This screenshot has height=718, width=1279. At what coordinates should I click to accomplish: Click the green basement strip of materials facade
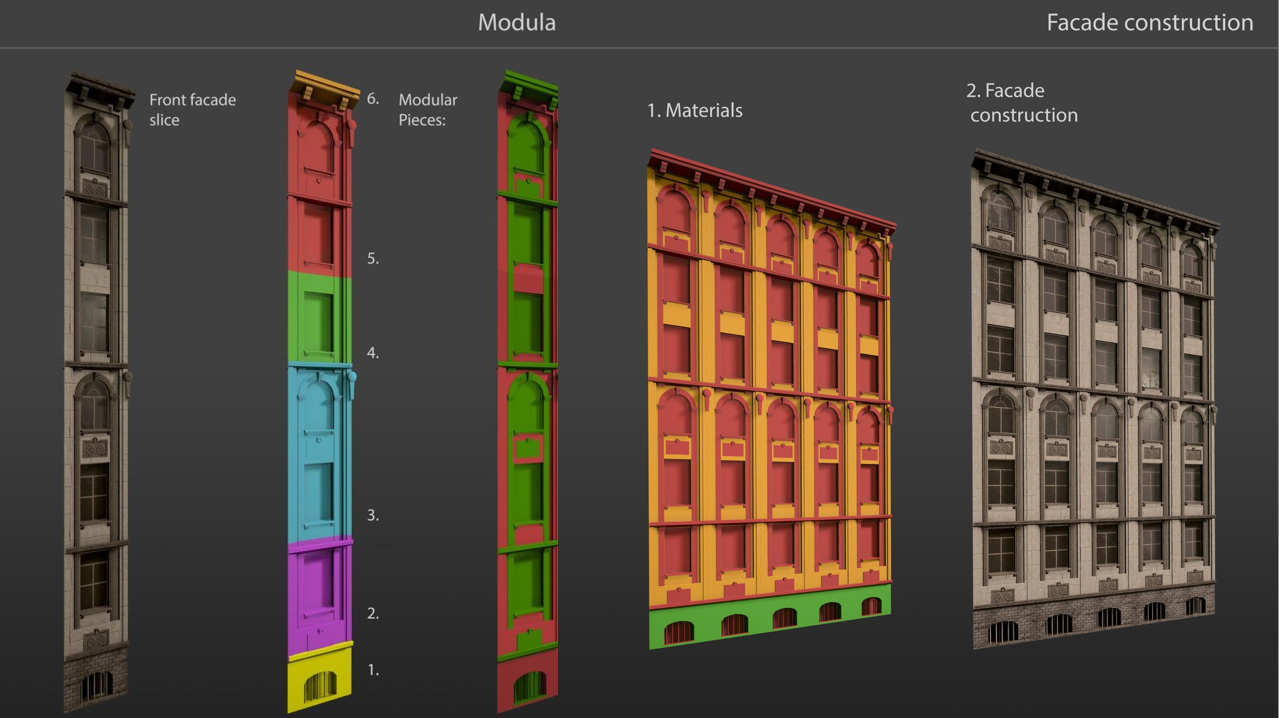pos(769,617)
